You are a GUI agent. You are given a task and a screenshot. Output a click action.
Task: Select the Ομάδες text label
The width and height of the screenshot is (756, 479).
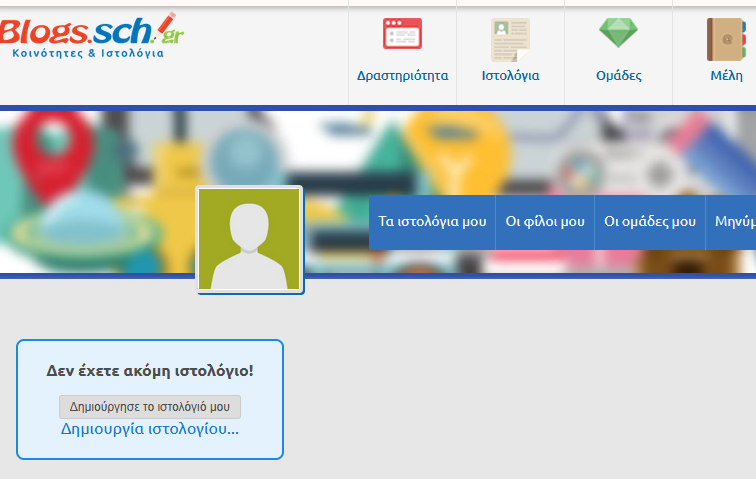618,75
